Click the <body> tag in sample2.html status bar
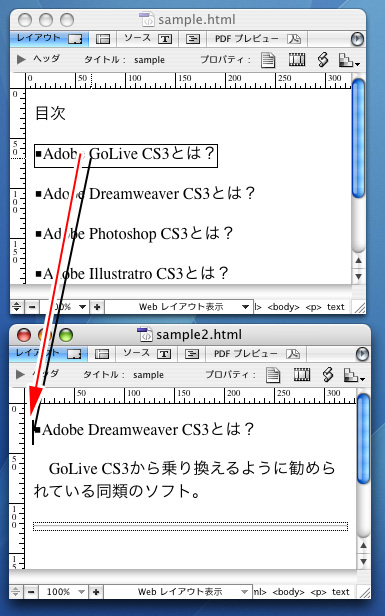Image resolution: width=385 pixels, height=616 pixels. point(288,592)
